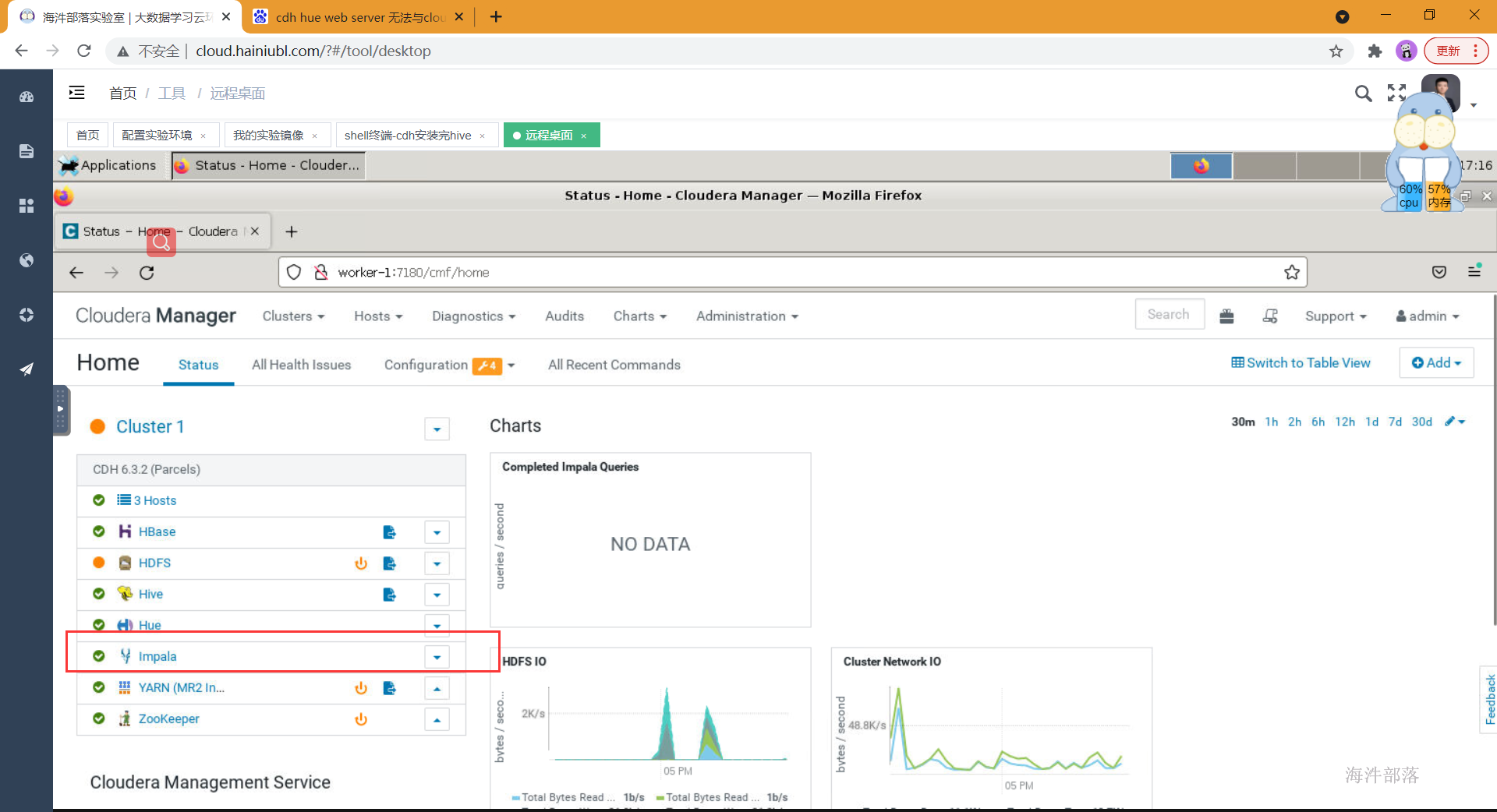The image size is (1497, 812).
Task: Bookmark Cloudera page with Firefox star
Action: pyautogui.click(x=1292, y=272)
